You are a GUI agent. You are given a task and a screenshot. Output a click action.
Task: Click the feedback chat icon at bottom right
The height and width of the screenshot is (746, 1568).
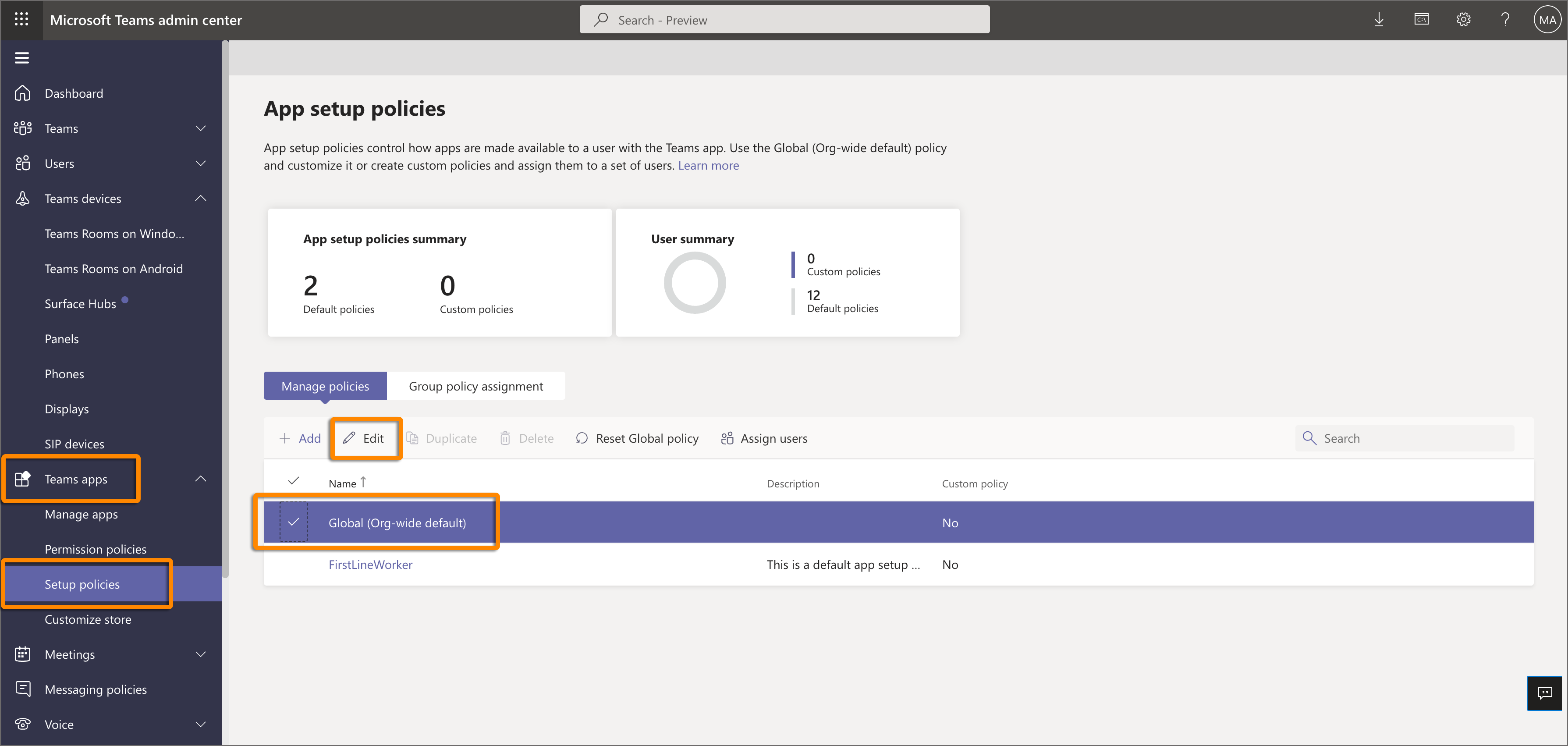(x=1545, y=693)
